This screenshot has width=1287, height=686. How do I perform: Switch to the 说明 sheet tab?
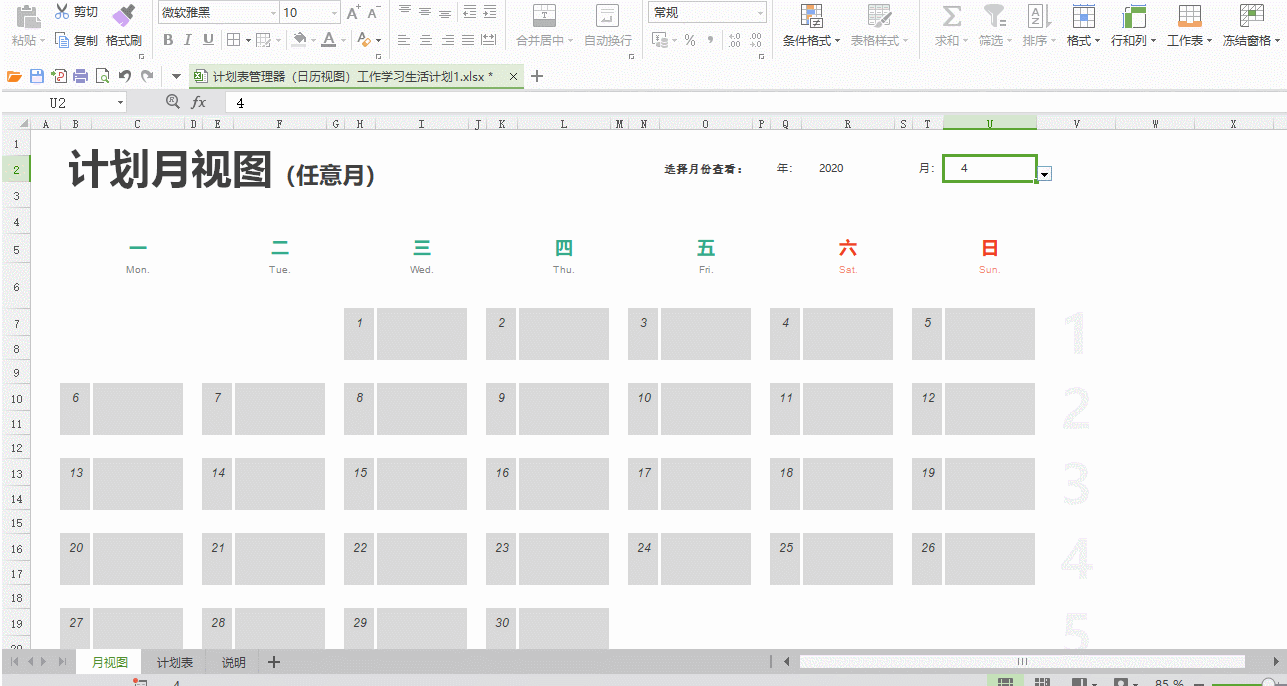coord(233,662)
